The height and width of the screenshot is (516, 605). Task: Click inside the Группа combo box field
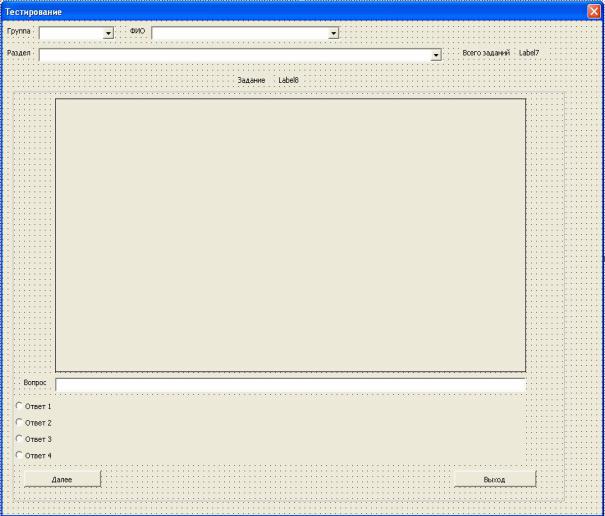tap(70, 33)
